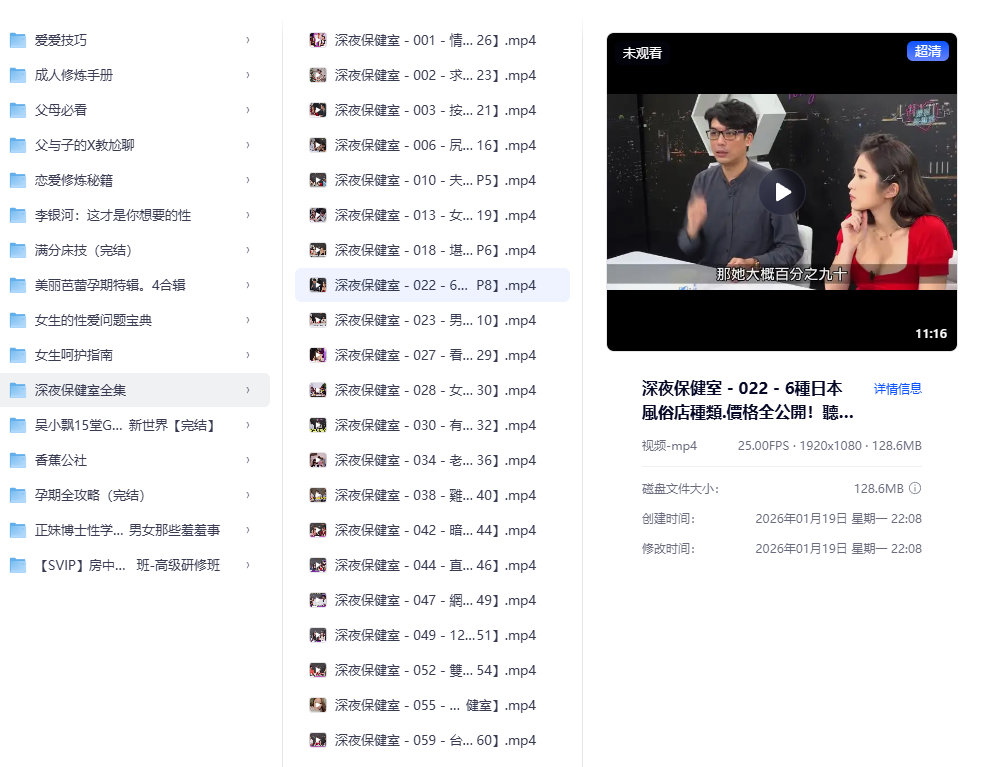Open 详情信息 details link
The width and height of the screenshot is (982, 767).
click(897, 389)
